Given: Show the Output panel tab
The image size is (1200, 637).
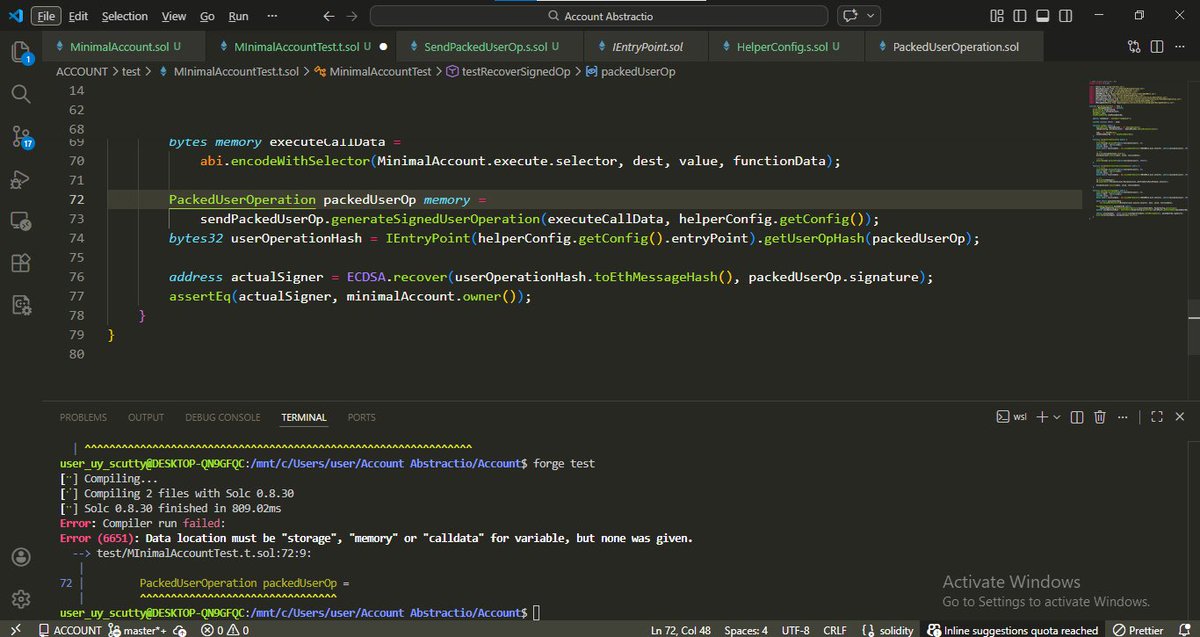Looking at the screenshot, I should (x=146, y=417).
